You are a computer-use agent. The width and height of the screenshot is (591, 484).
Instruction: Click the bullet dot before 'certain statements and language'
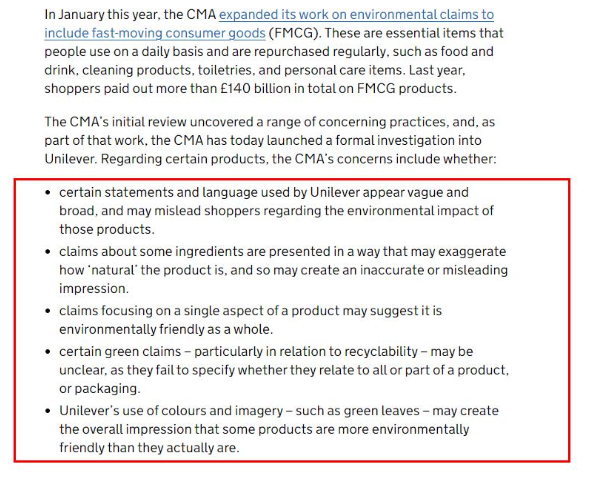pyautogui.click(x=47, y=193)
